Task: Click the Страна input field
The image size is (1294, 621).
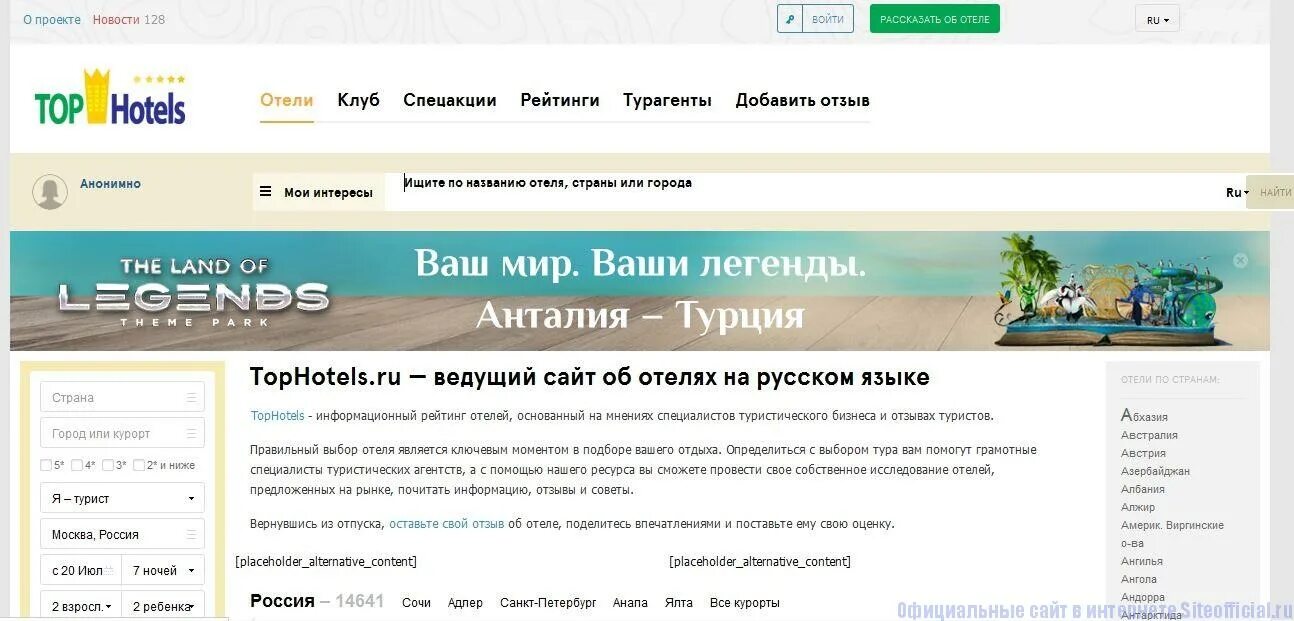Action: [122, 397]
